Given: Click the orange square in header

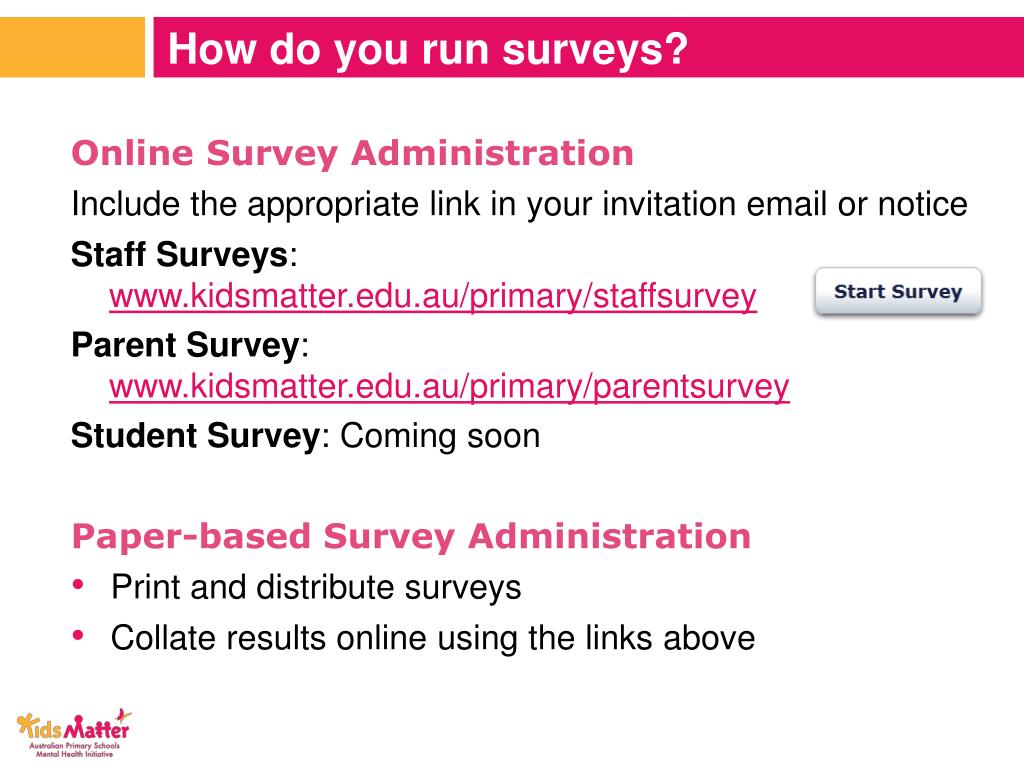Looking at the screenshot, I should (x=72, y=47).
